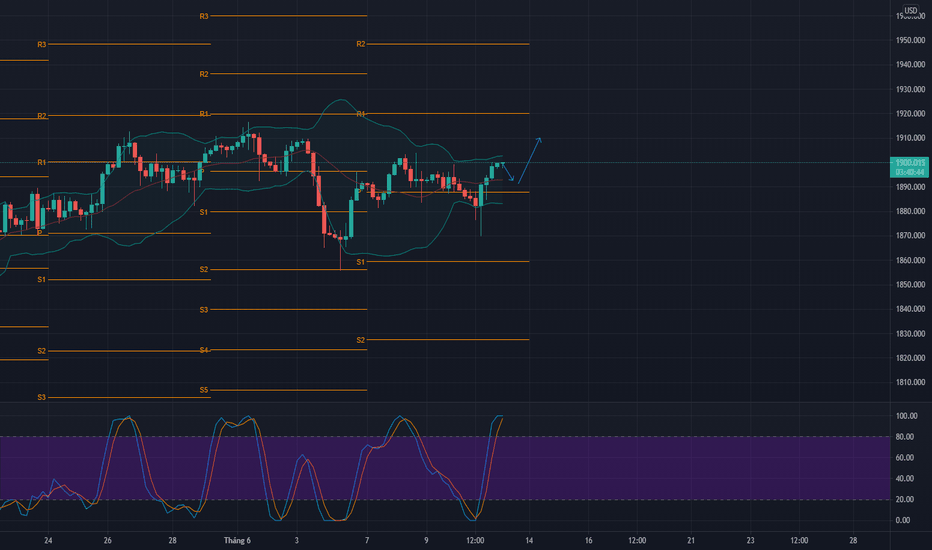Click the 1940.000 price axis label

(x=910, y=65)
